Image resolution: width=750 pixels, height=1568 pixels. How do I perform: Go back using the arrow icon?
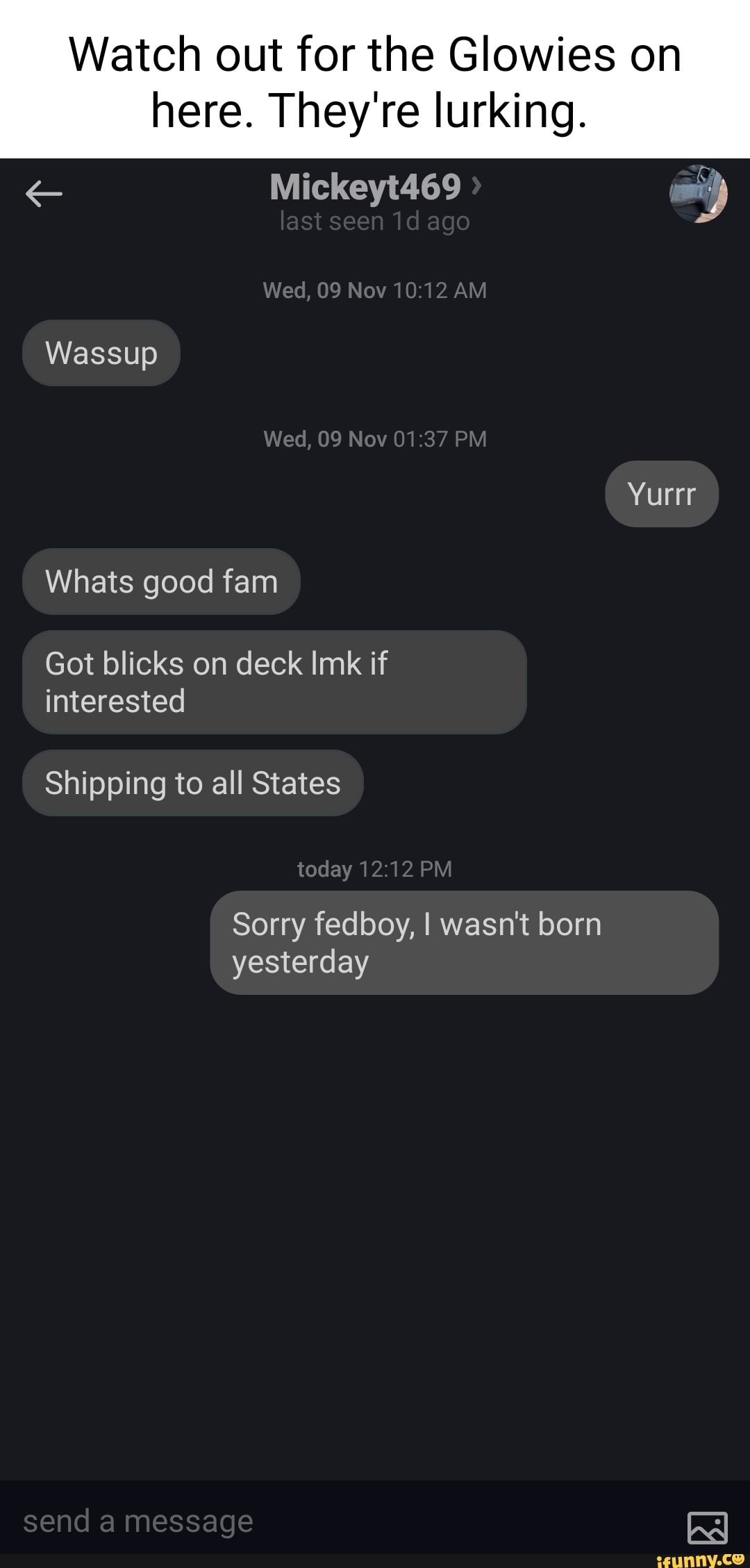[44, 194]
